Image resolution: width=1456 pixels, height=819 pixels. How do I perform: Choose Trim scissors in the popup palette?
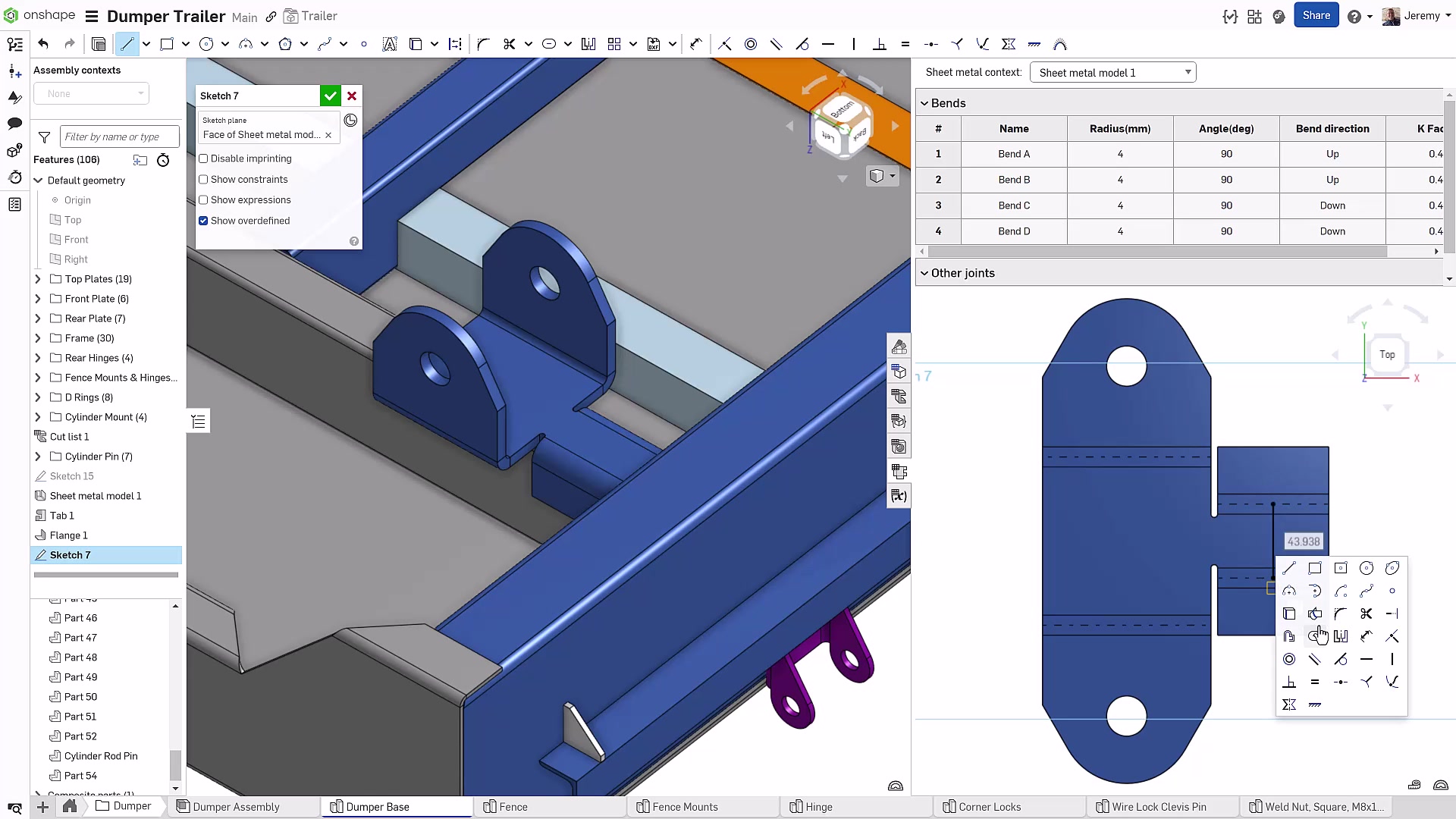pos(1367,613)
